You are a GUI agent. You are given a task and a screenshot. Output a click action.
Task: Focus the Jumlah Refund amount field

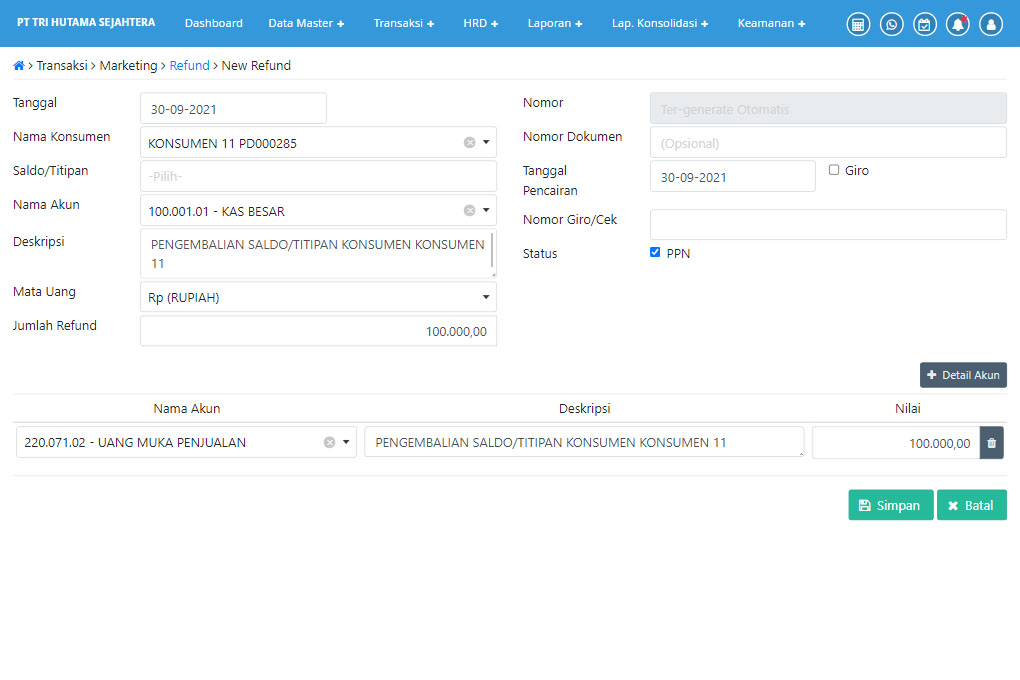(318, 331)
